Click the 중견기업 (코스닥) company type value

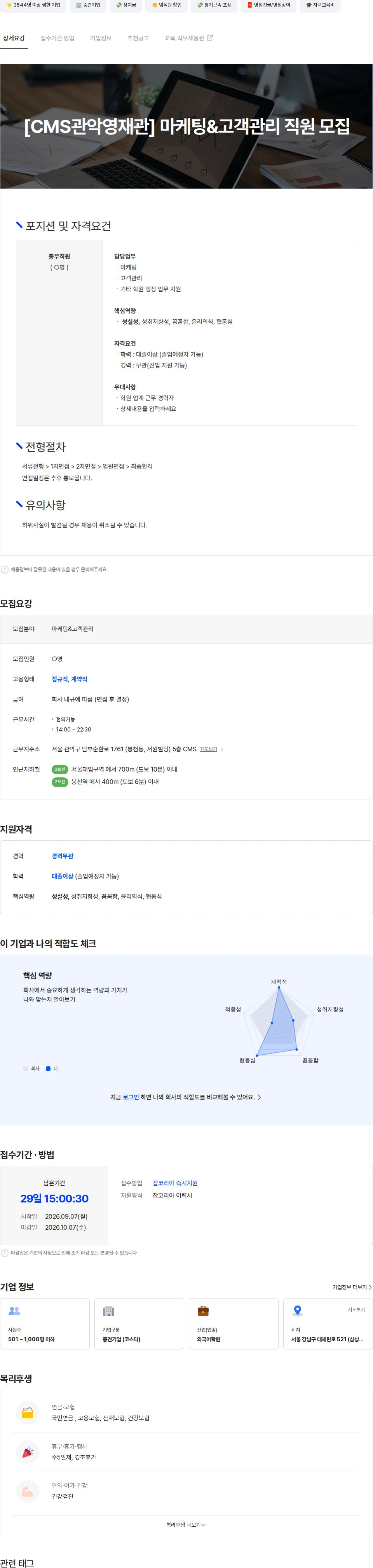coord(121,1339)
